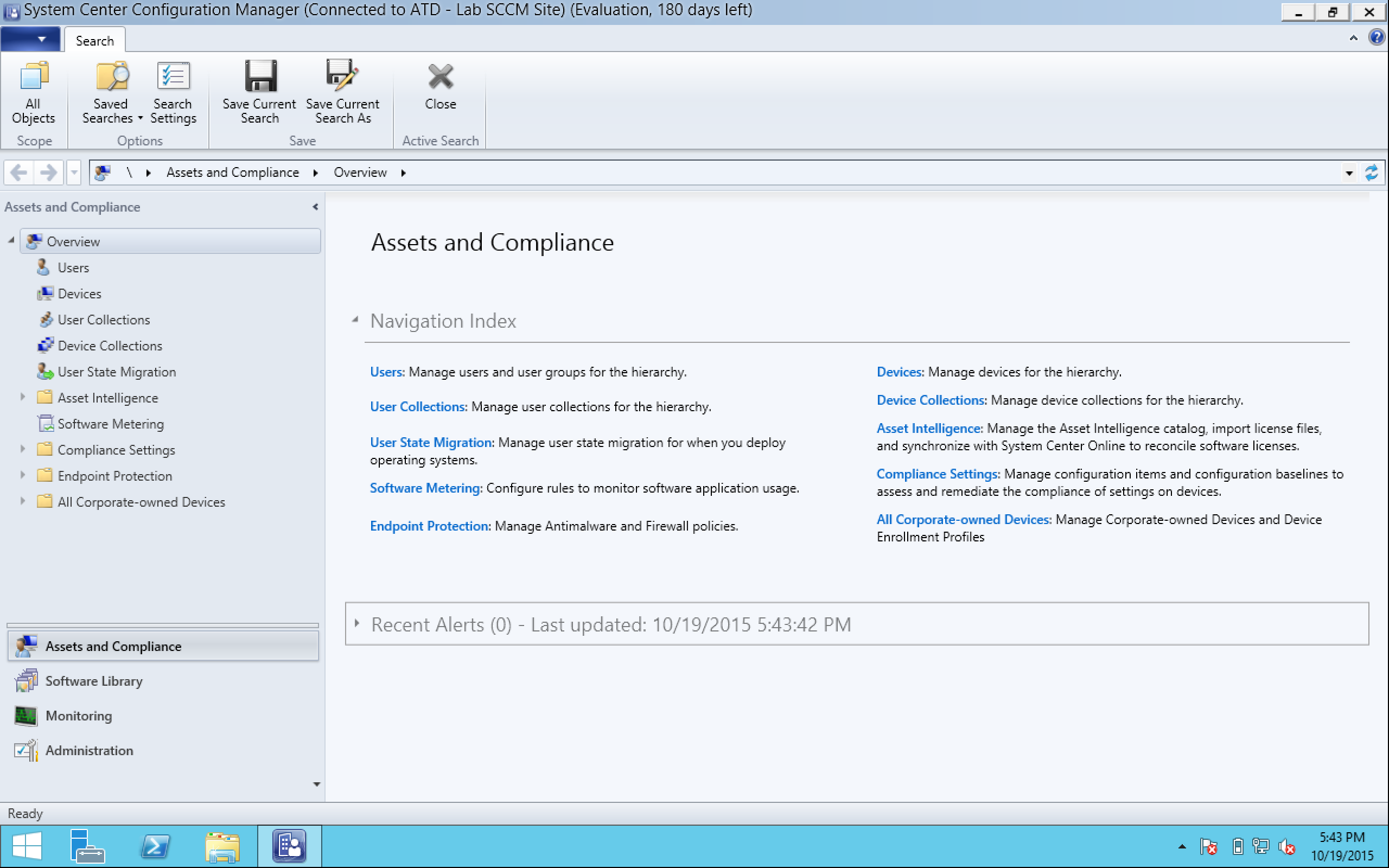Viewport: 1389px width, 868px height.
Task: Open Search Settings in the ribbon
Action: pyautogui.click(x=173, y=91)
